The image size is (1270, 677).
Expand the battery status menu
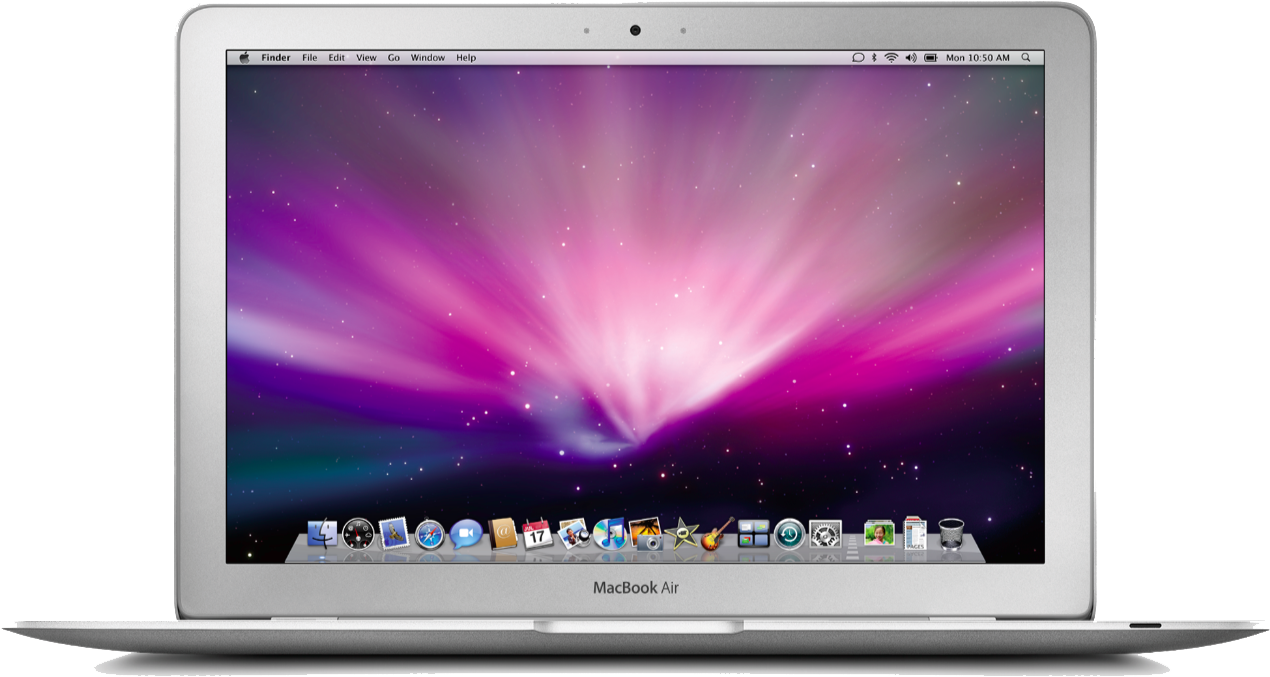click(x=931, y=57)
